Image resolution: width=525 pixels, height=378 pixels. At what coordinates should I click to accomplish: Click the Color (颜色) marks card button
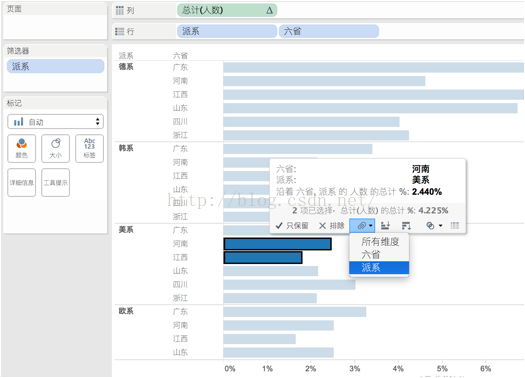coord(21,148)
